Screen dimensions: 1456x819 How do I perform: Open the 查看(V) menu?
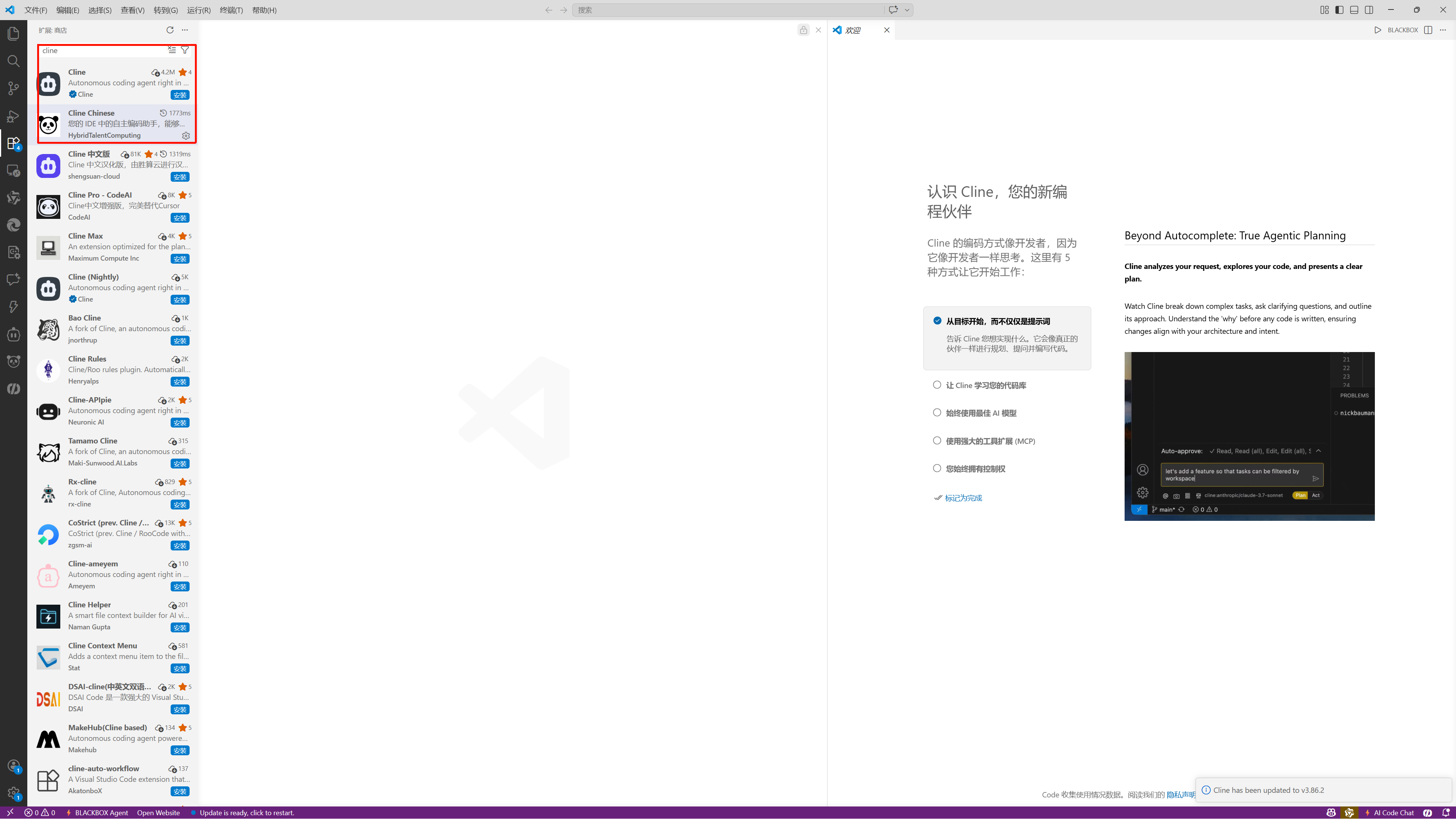pyautogui.click(x=132, y=9)
